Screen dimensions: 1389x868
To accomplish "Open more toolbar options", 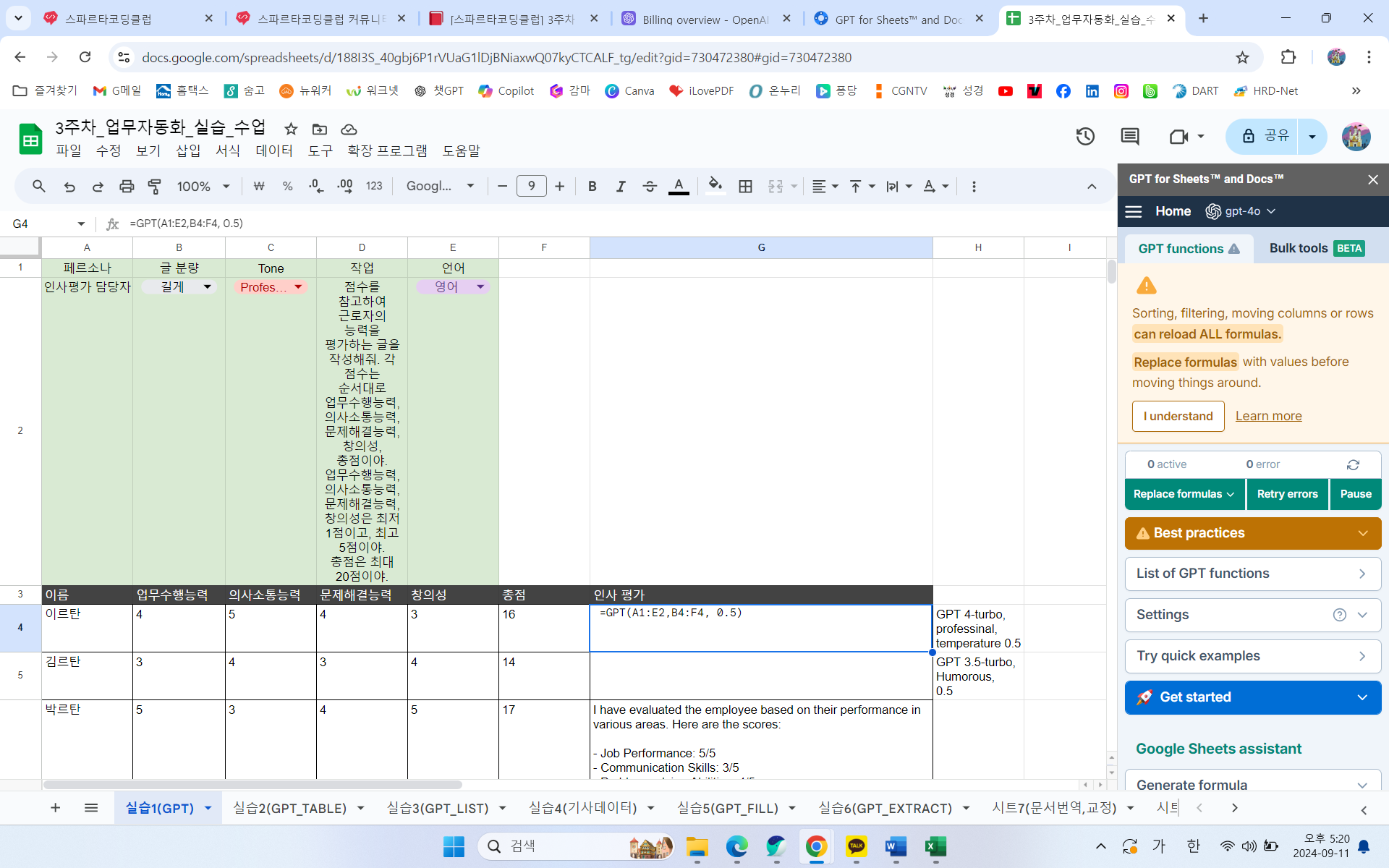I will [974, 187].
